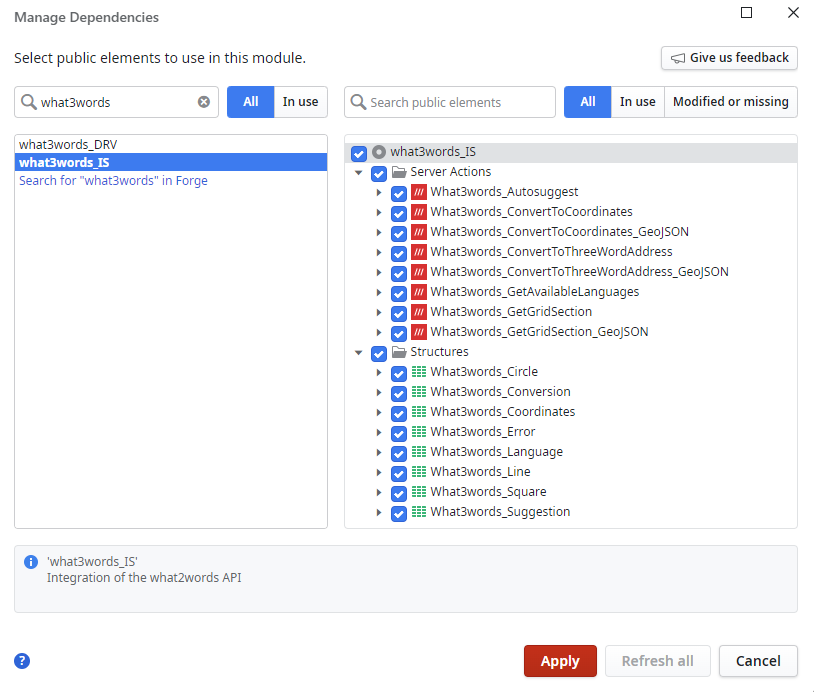Select what3words_DRV in the module list
The height and width of the screenshot is (692, 814).
tap(68, 145)
